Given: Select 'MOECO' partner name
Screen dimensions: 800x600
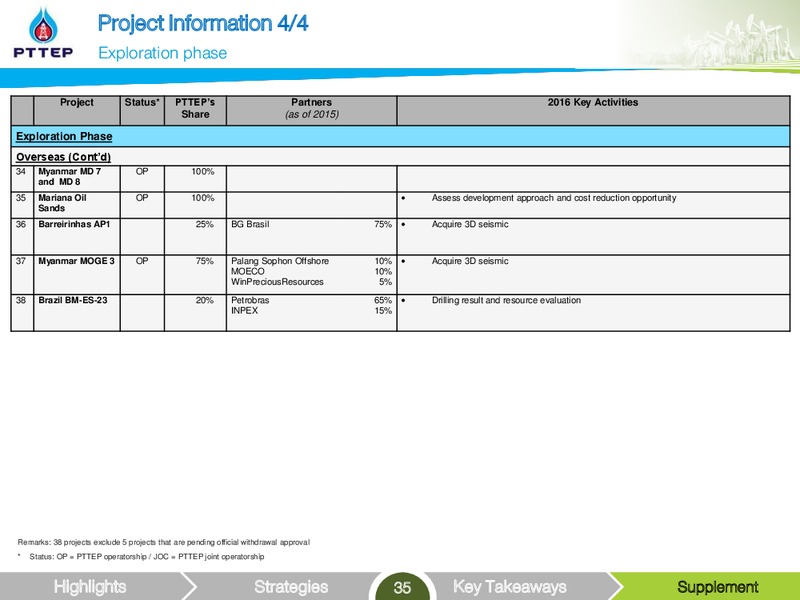Looking at the screenshot, I should coord(248,271).
